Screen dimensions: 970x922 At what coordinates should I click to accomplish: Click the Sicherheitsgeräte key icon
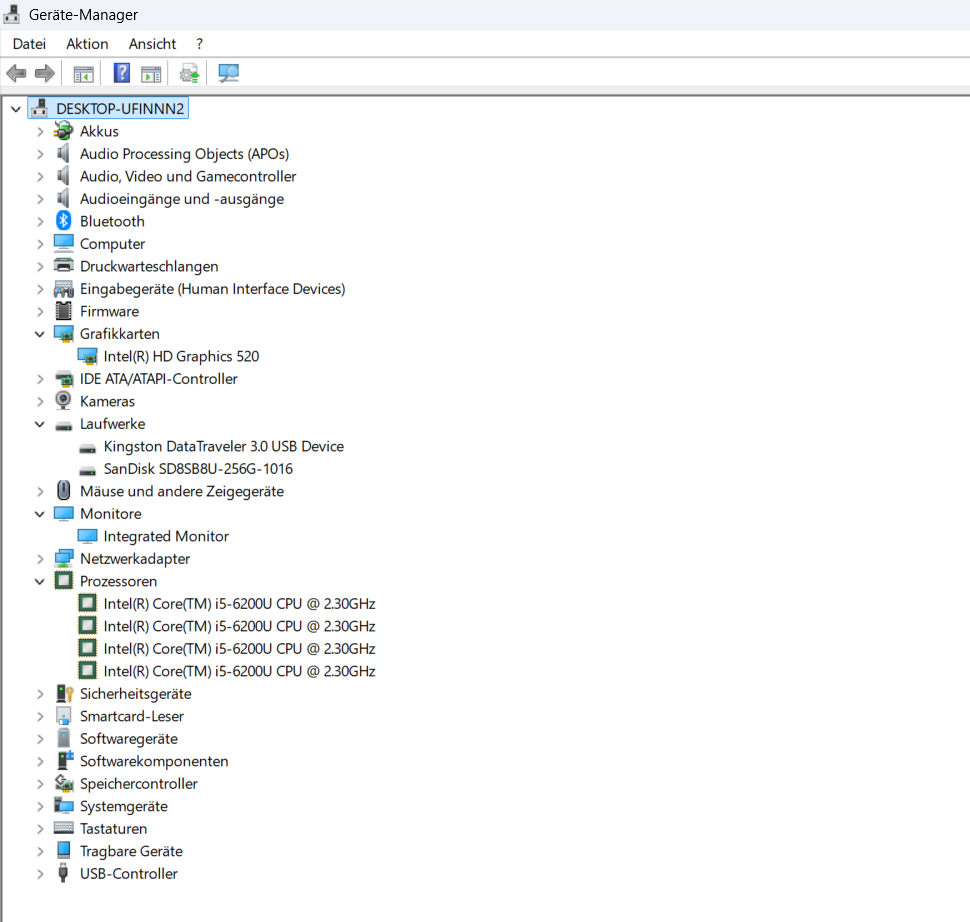pos(64,693)
